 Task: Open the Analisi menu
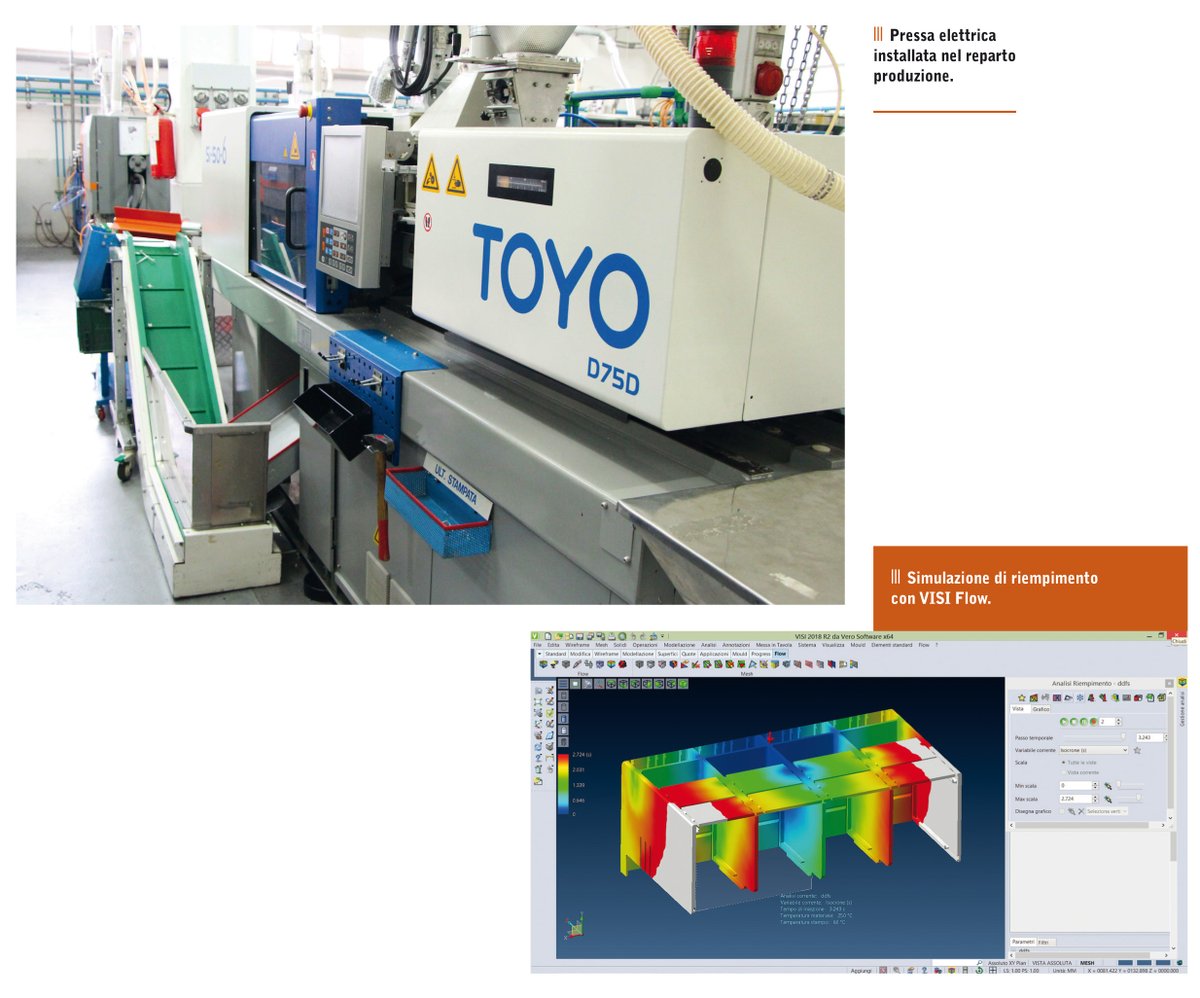(x=708, y=645)
